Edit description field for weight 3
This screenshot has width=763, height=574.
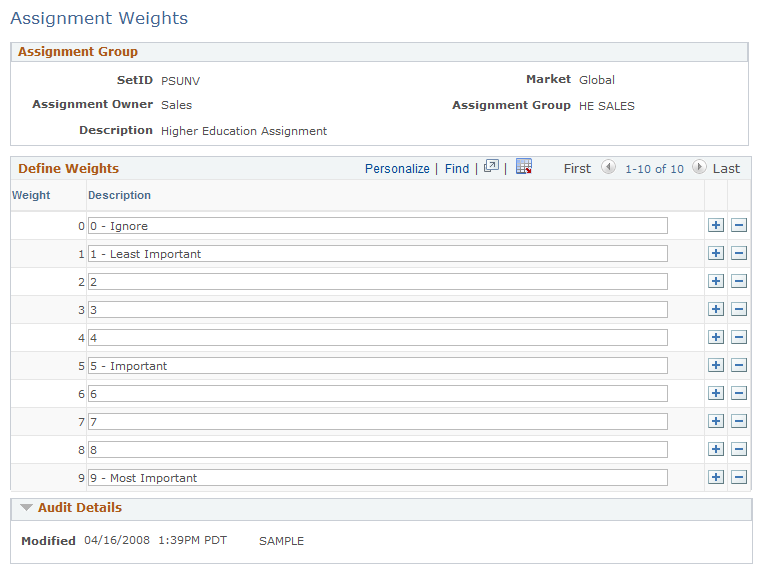(378, 309)
